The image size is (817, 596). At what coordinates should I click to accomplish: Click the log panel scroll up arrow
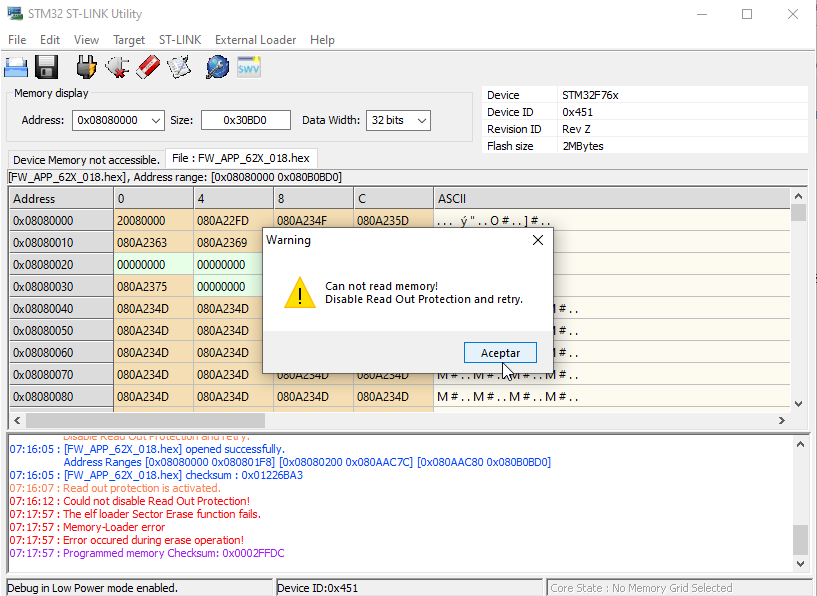tap(800, 444)
